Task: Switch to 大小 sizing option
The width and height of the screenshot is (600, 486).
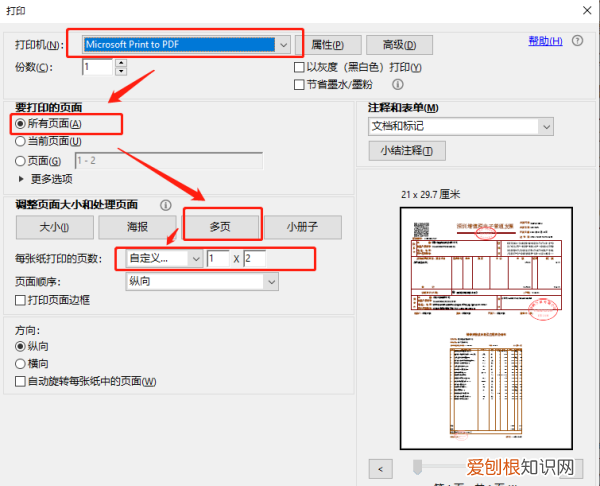Action: pyautogui.click(x=55, y=227)
